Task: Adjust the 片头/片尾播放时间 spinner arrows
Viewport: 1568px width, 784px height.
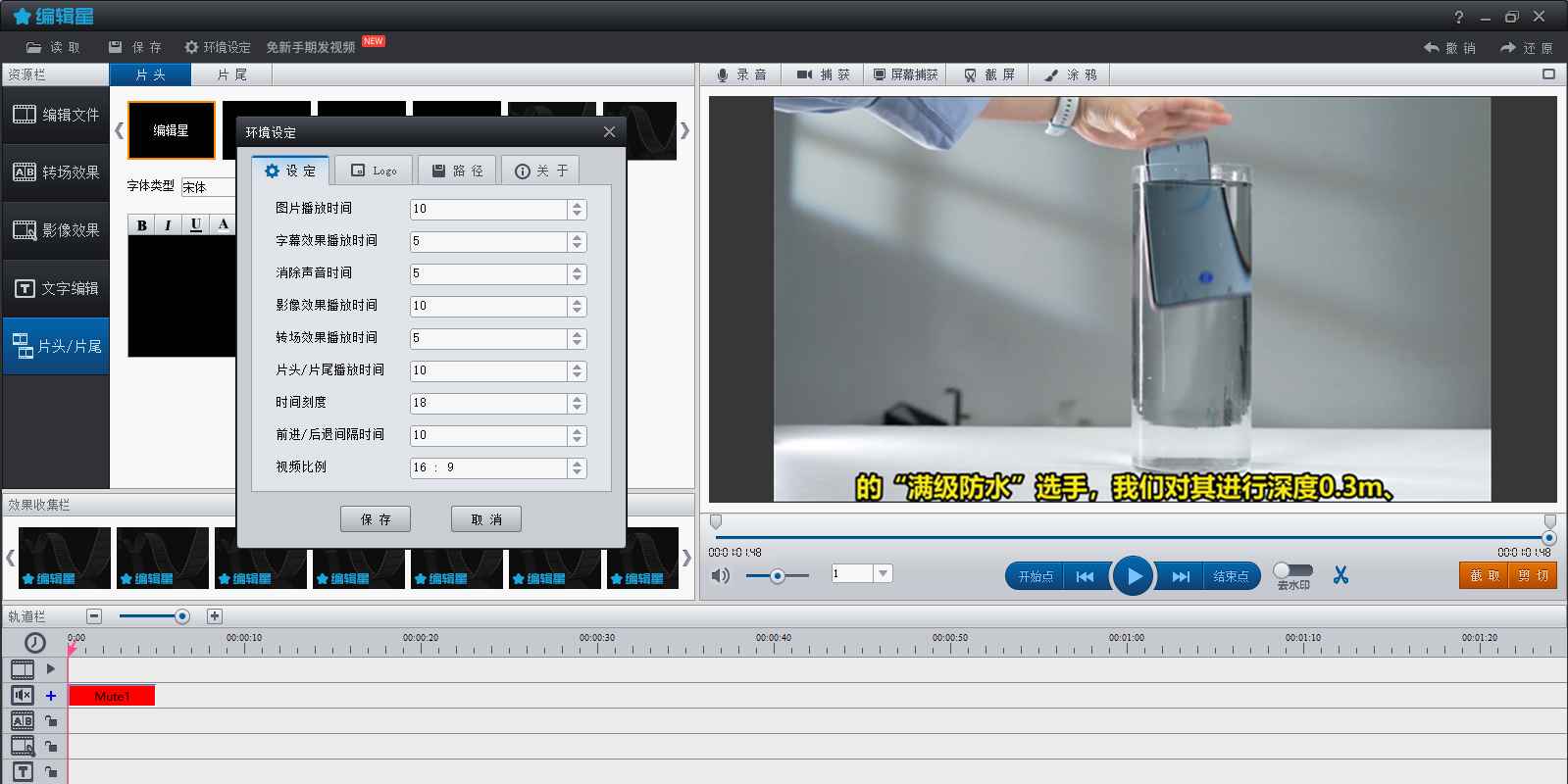Action: coord(578,370)
